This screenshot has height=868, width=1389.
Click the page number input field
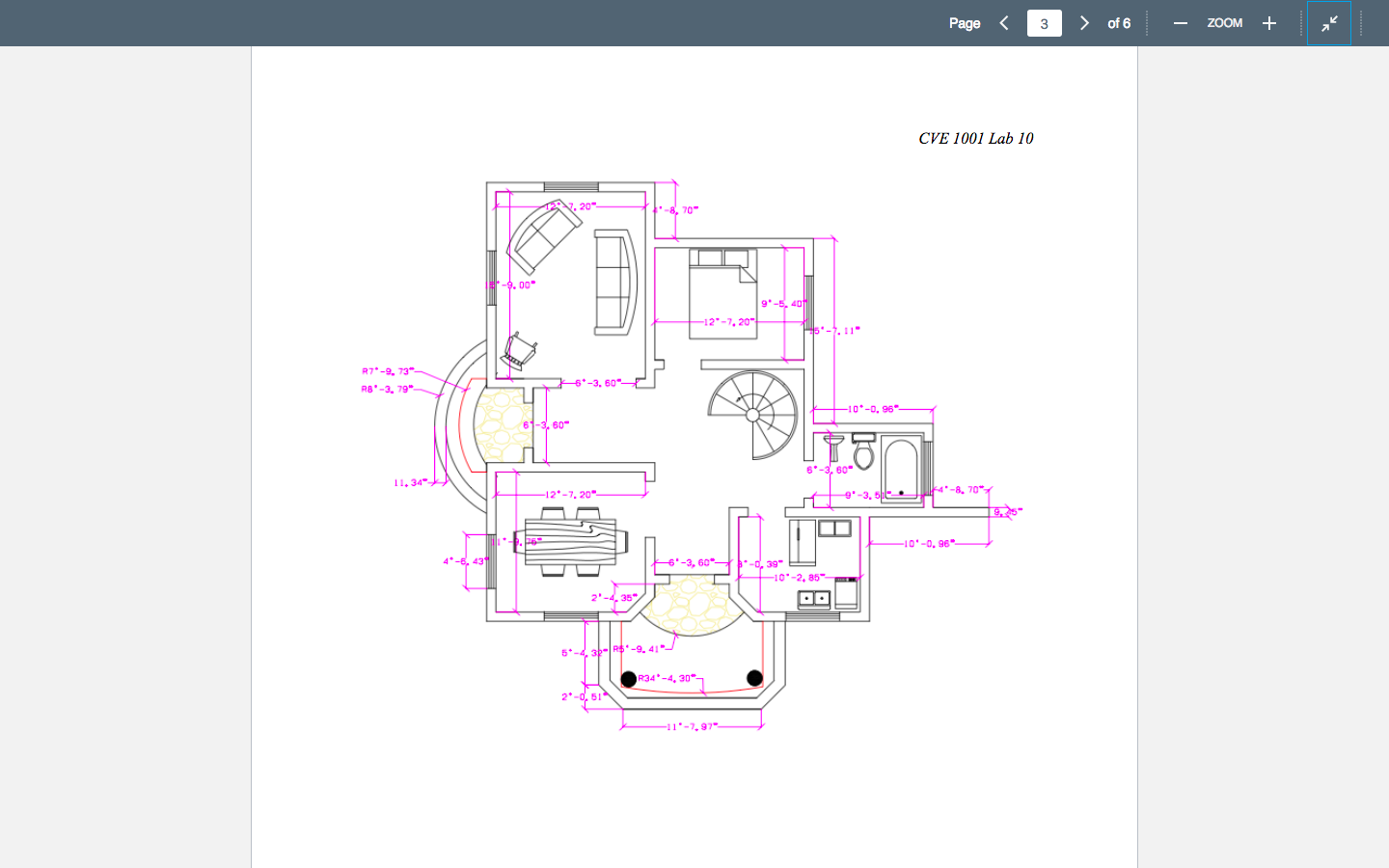(1044, 23)
